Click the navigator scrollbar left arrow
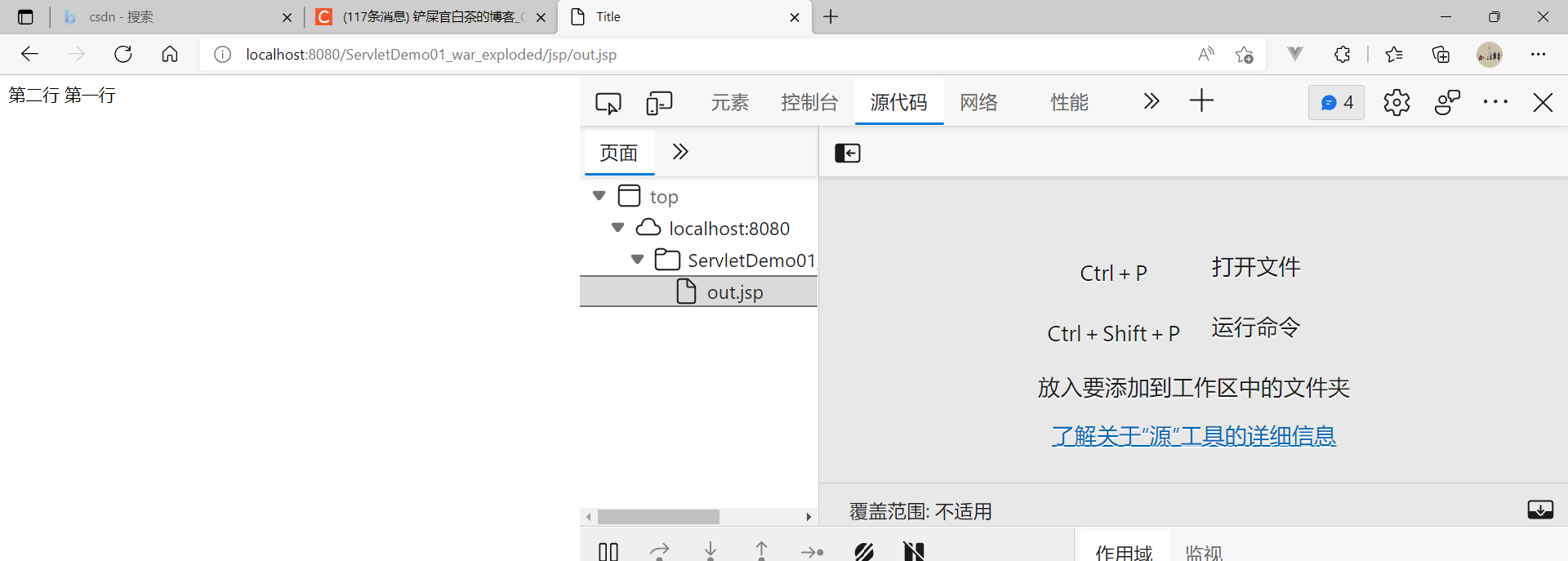The width and height of the screenshot is (1568, 561). [x=588, y=517]
